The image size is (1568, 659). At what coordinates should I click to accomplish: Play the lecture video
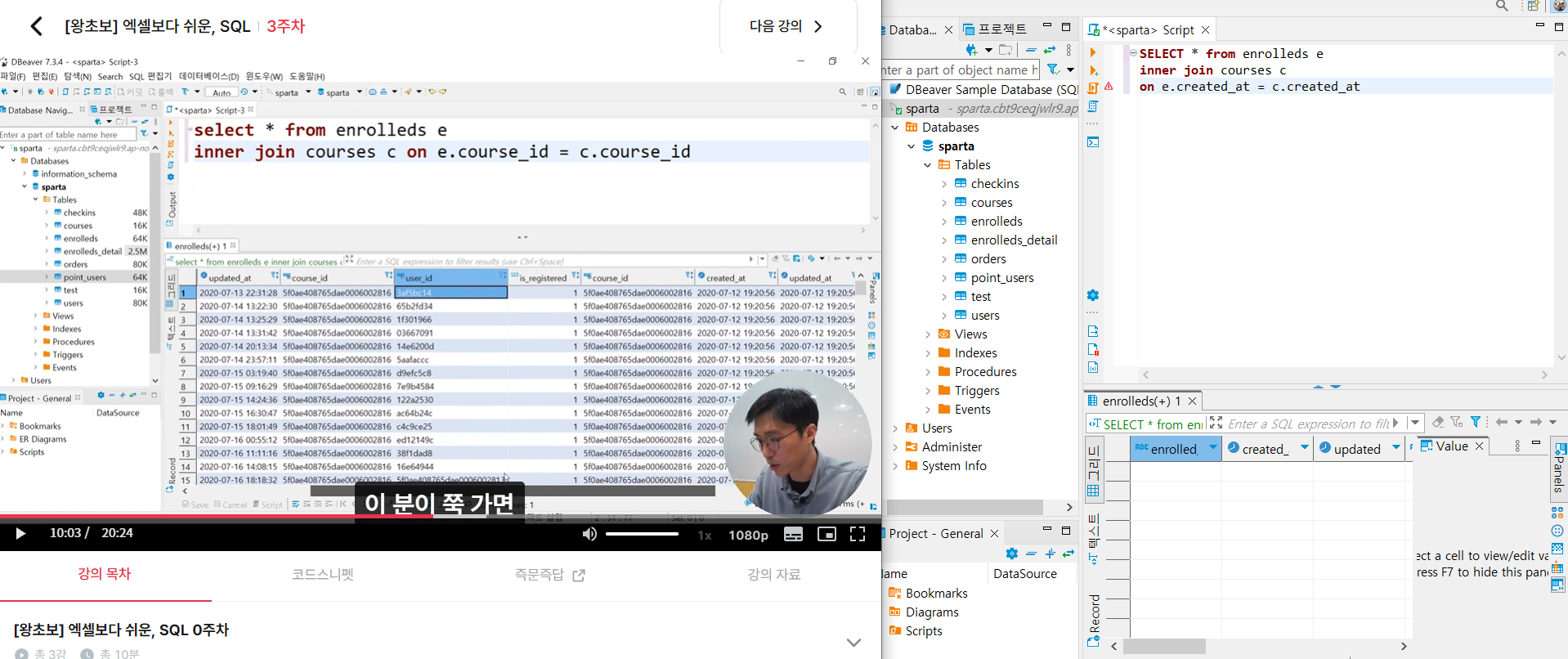tap(21, 534)
